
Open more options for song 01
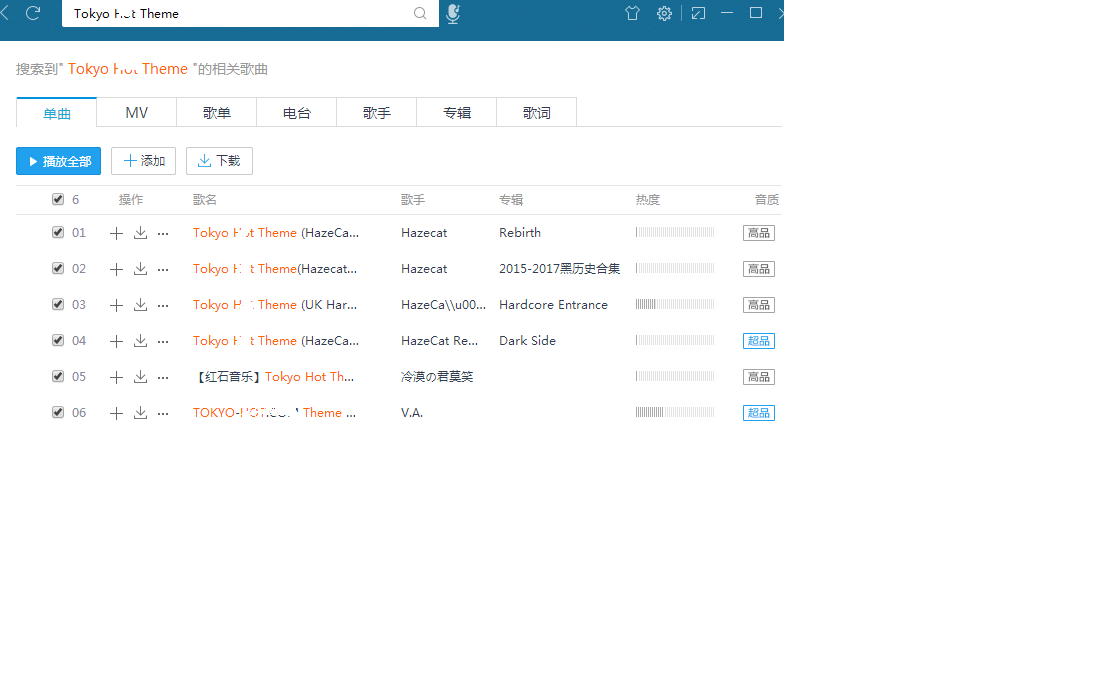163,233
